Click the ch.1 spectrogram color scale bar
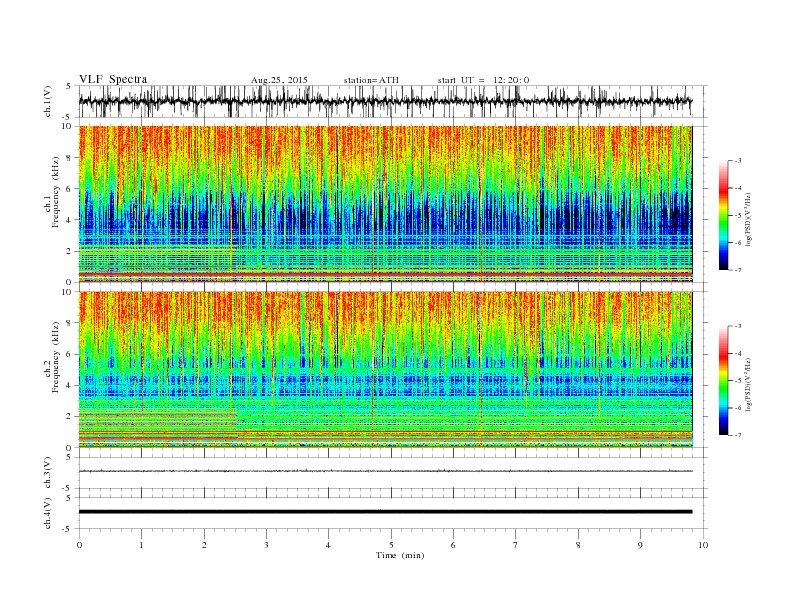The height and width of the screenshot is (612, 792). pos(724,216)
